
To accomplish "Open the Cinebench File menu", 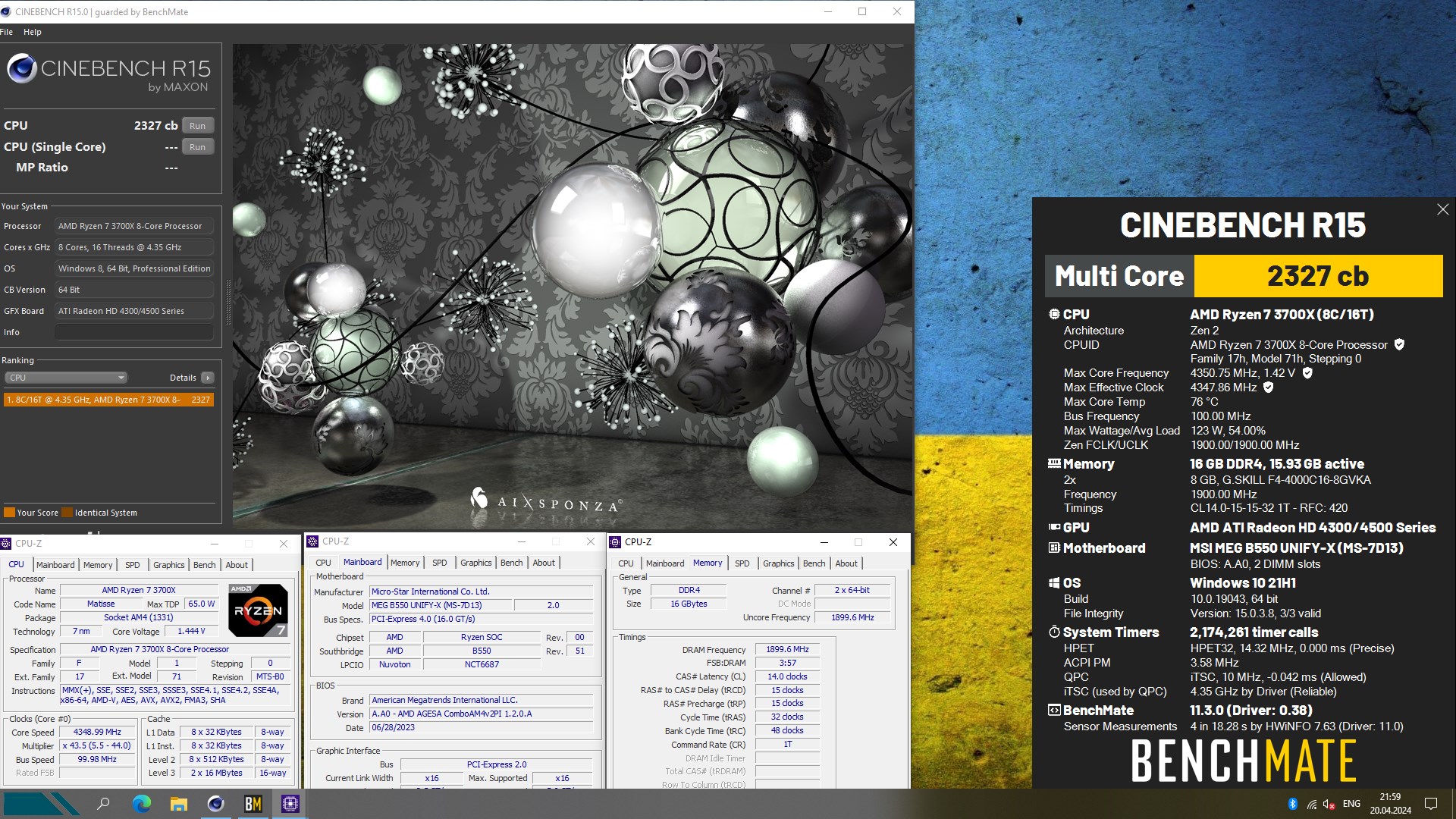I will (x=7, y=32).
